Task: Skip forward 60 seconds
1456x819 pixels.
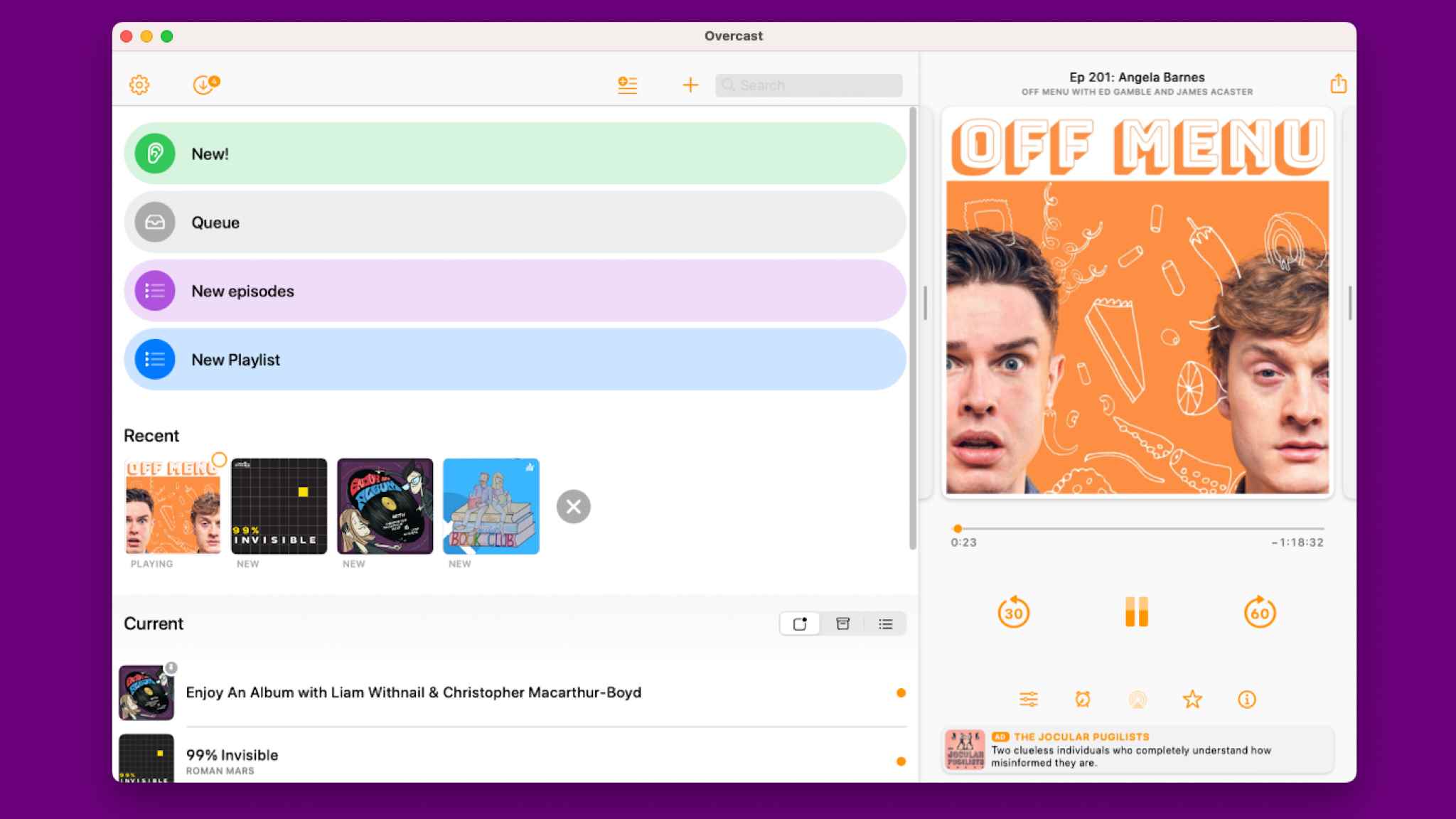Action: tap(1258, 612)
